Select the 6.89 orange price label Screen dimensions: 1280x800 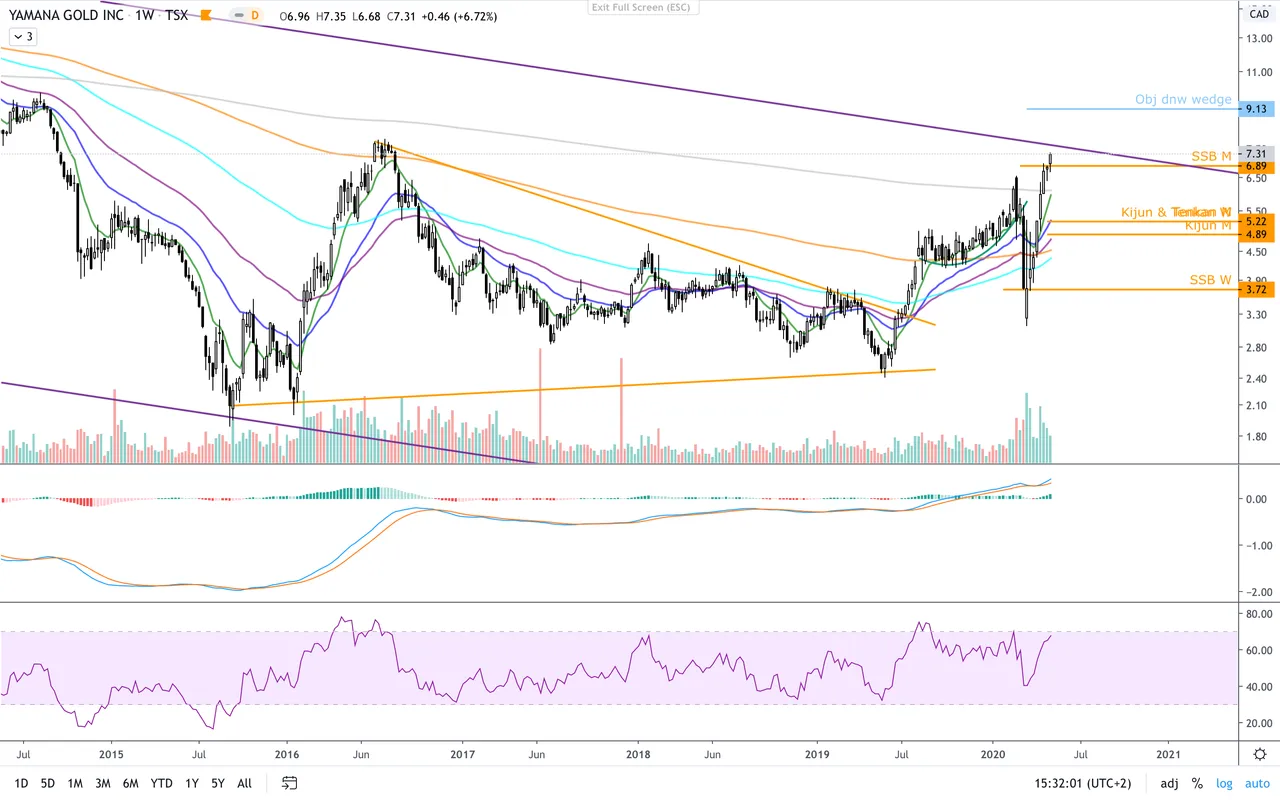(1256, 167)
